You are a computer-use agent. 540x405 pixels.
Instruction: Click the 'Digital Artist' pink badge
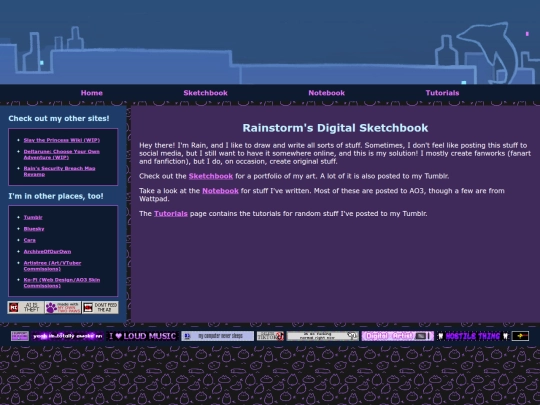coord(398,336)
